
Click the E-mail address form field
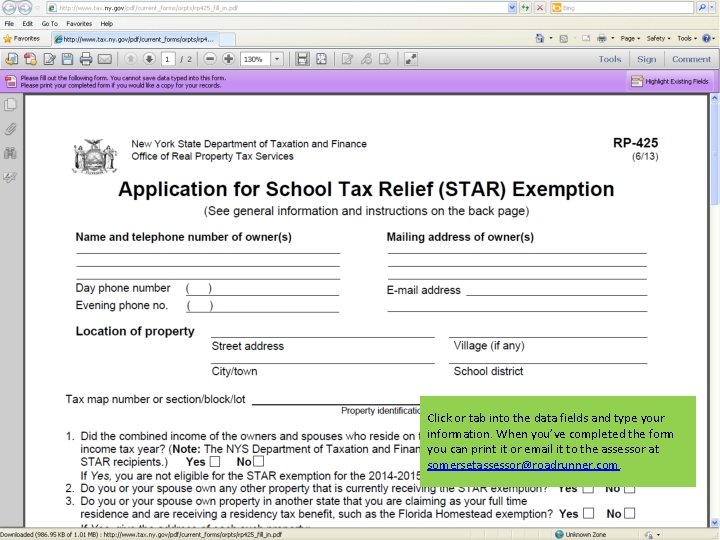pos(556,289)
